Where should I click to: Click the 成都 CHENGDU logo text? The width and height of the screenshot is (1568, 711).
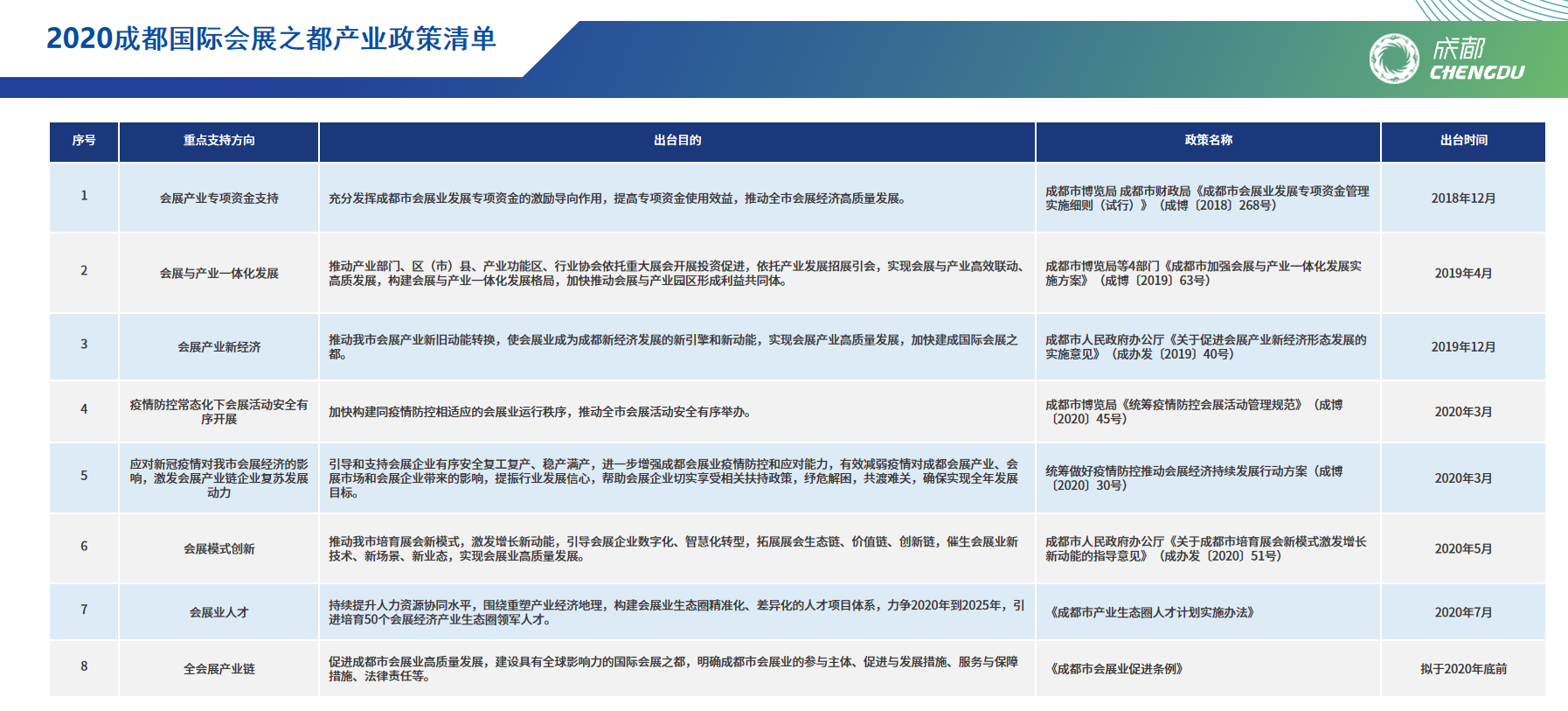pos(1477,59)
